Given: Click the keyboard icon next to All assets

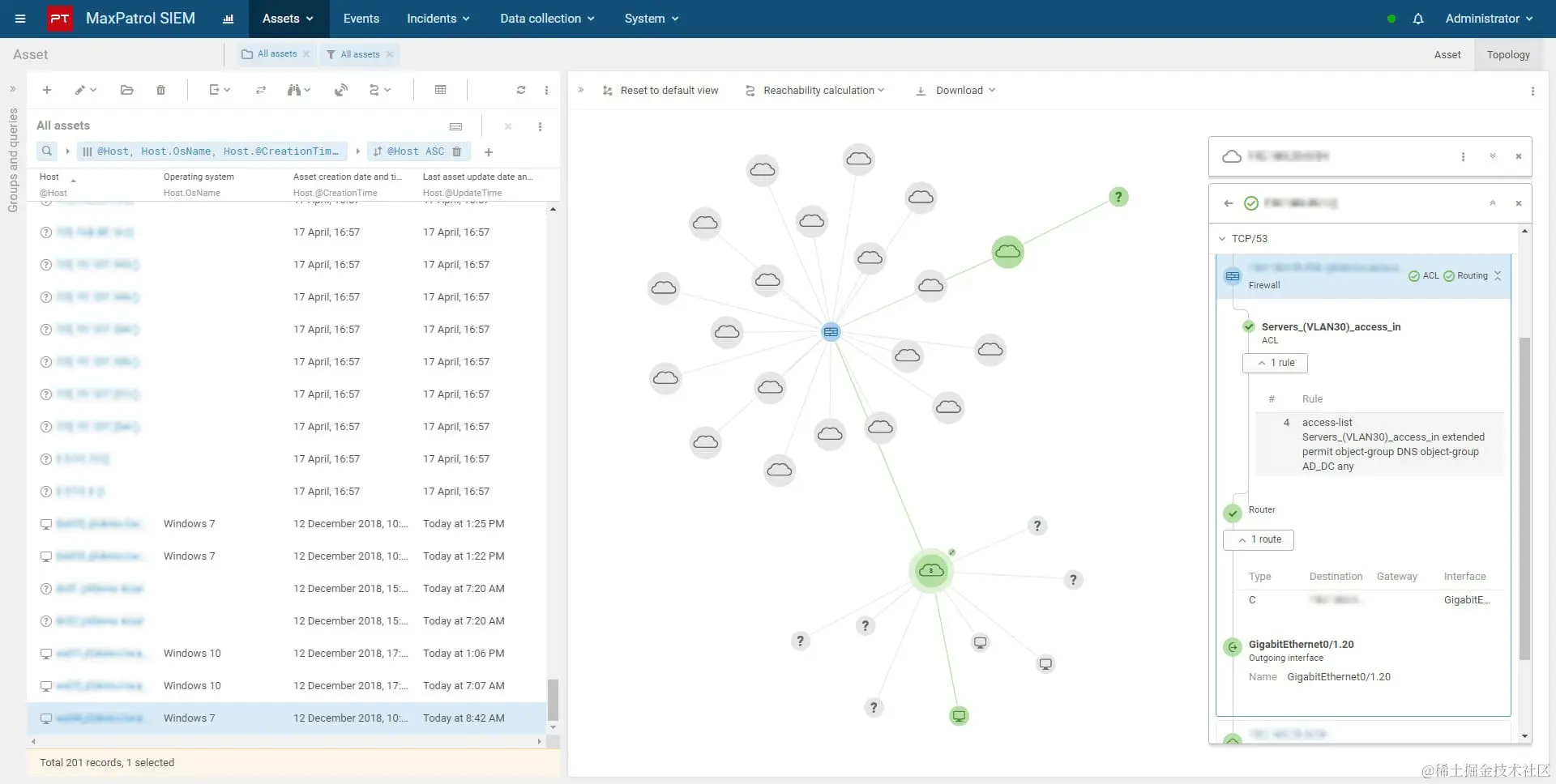Looking at the screenshot, I should click(x=456, y=126).
